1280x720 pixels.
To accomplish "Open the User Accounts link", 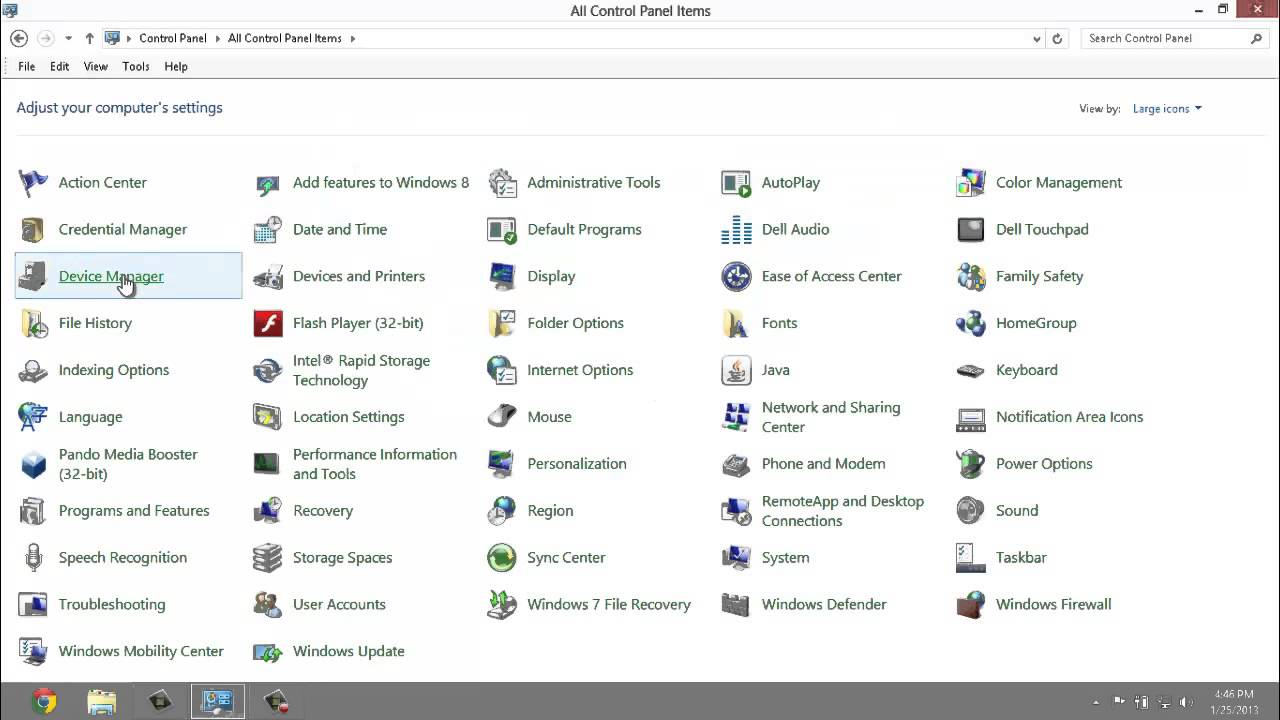I will [339, 605].
